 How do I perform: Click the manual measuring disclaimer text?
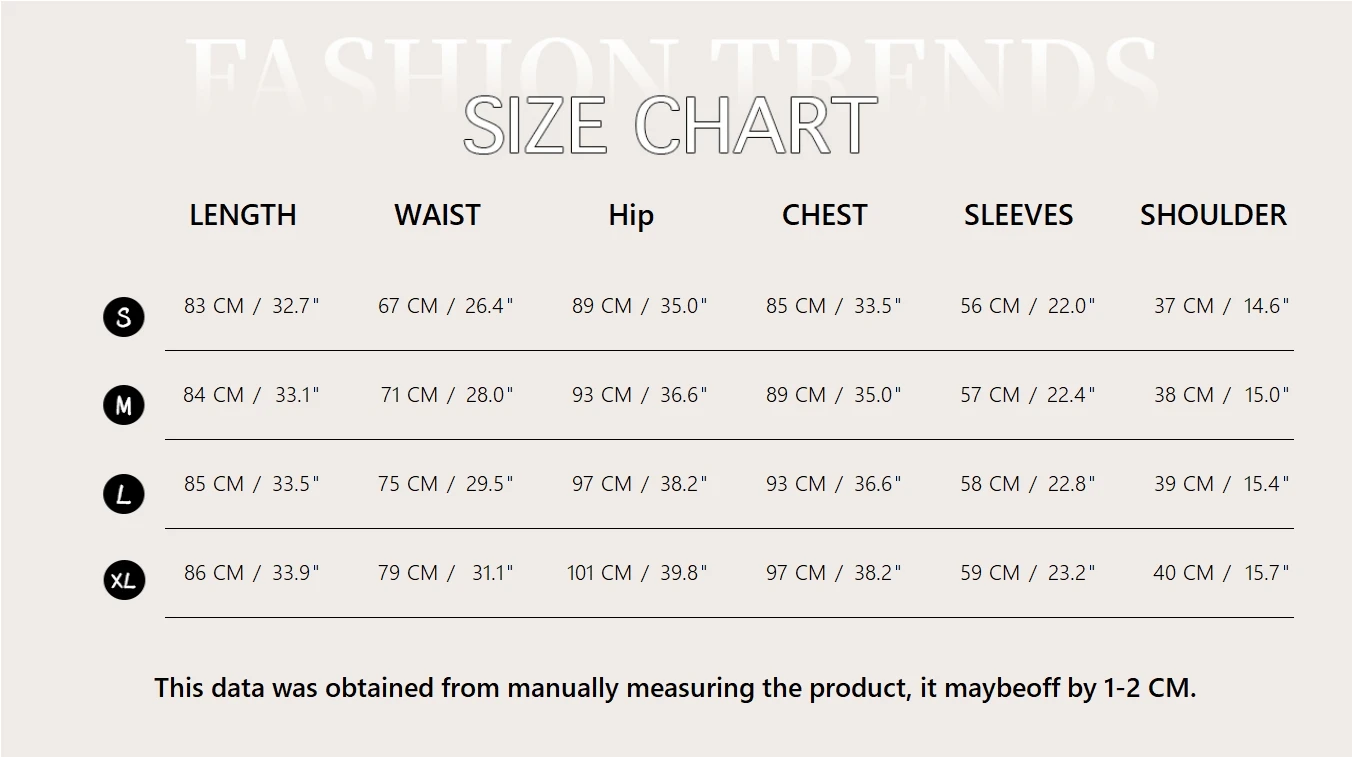(x=675, y=688)
